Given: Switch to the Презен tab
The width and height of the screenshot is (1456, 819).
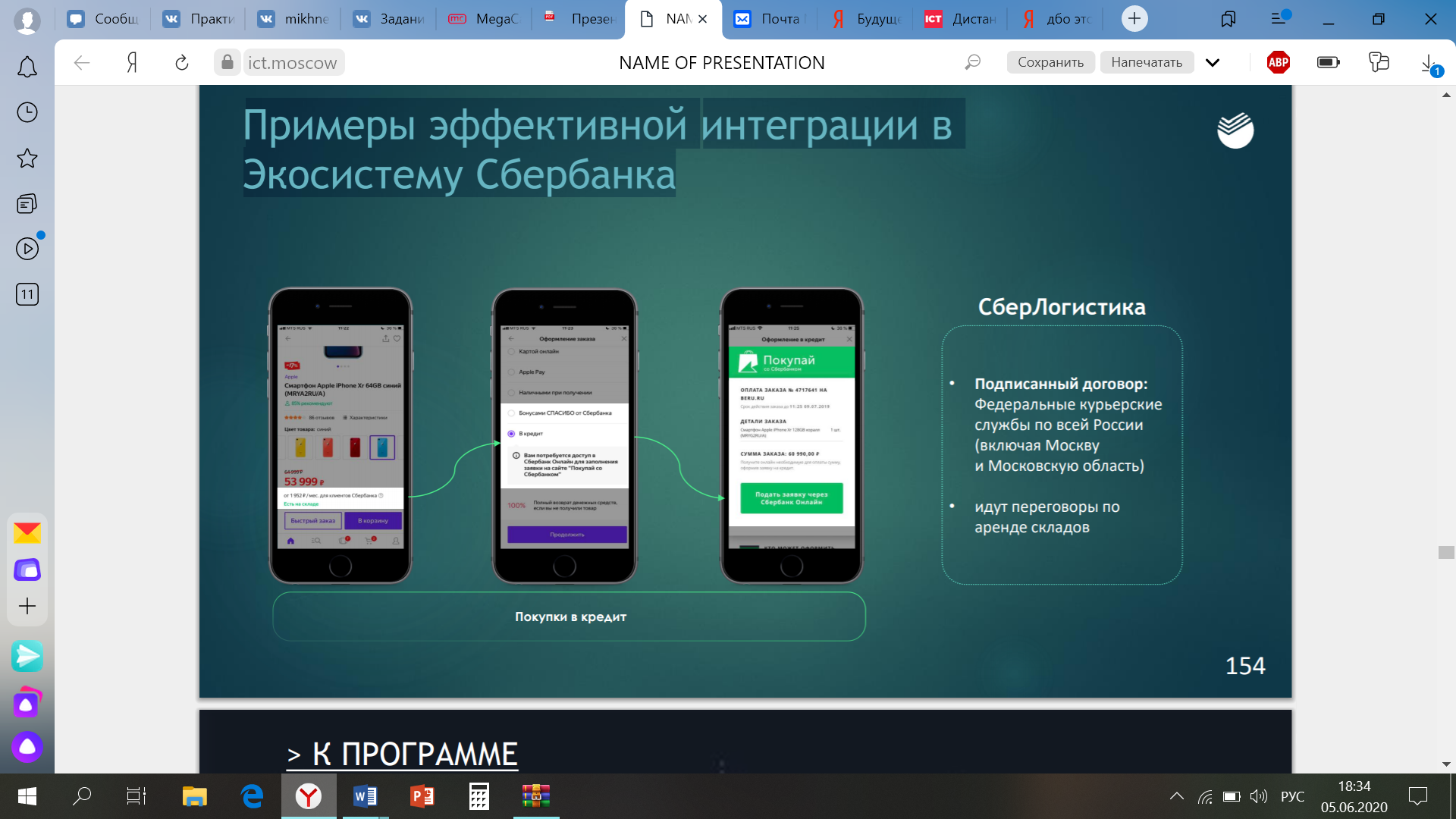Looking at the screenshot, I should coord(580,19).
